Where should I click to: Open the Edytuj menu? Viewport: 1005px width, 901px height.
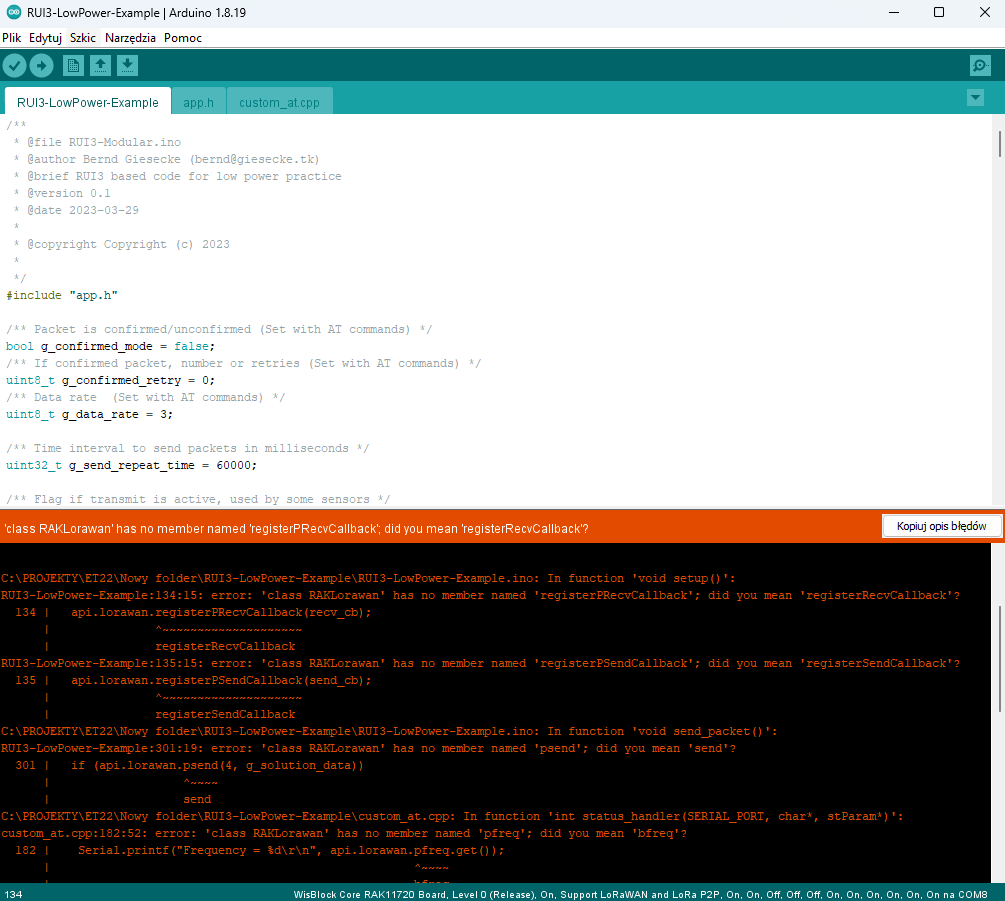pyautogui.click(x=46, y=38)
